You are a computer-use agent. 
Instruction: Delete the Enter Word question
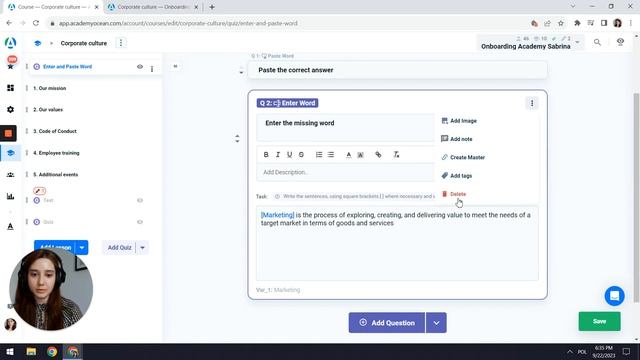(454, 194)
